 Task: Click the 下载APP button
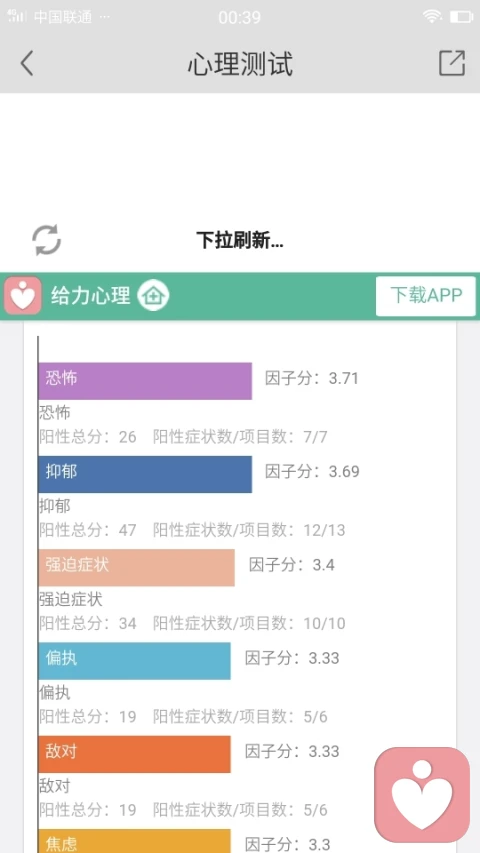(426, 295)
